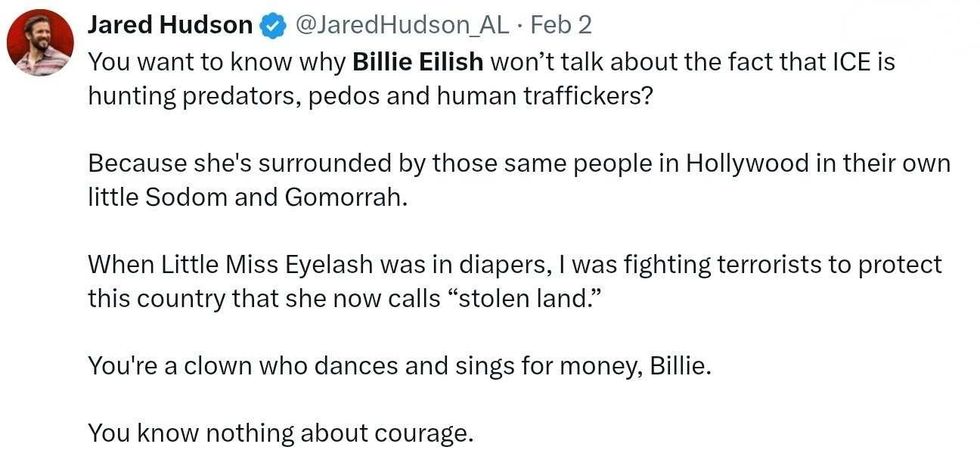Image resolution: width=980 pixels, height=463 pixels.
Task: Click the bold Billie Eilish text
Action: [x=418, y=61]
